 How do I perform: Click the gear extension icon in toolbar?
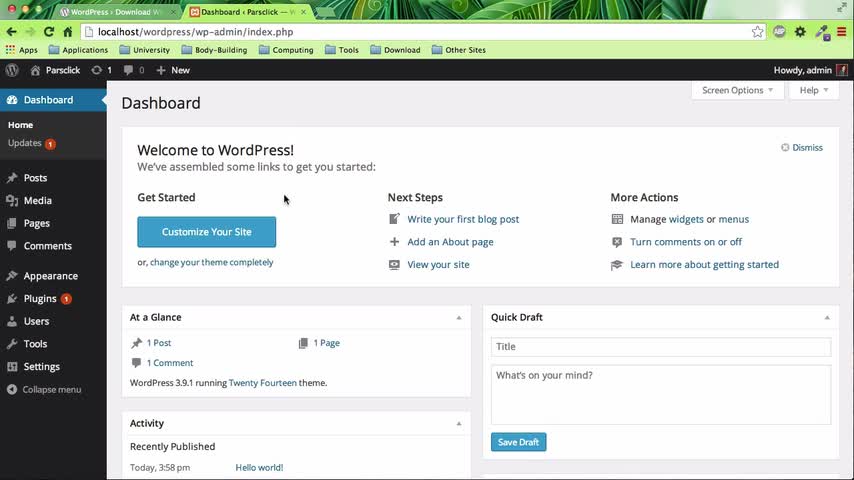(800, 32)
